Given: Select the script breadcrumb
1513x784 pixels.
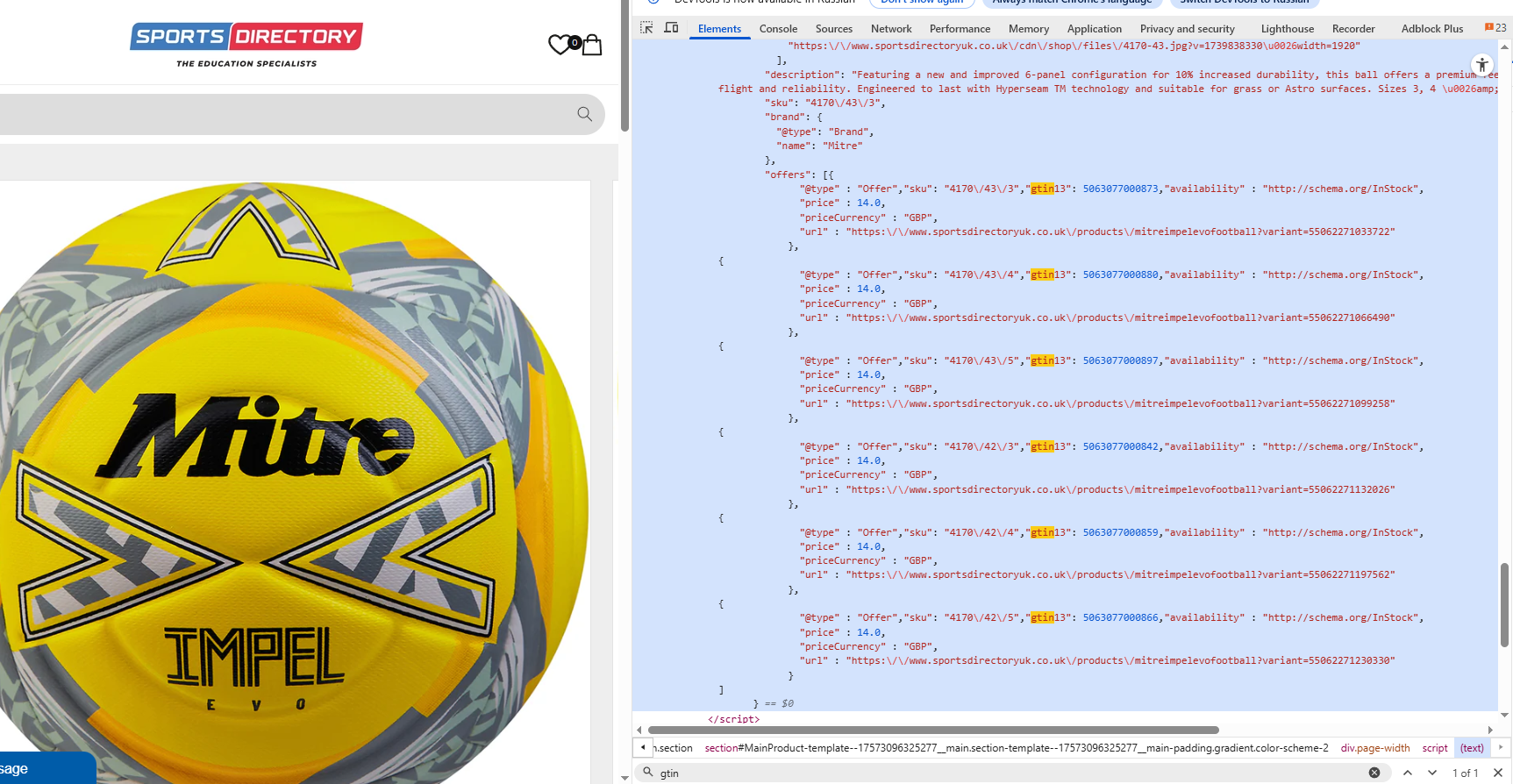Looking at the screenshot, I should click(1435, 748).
